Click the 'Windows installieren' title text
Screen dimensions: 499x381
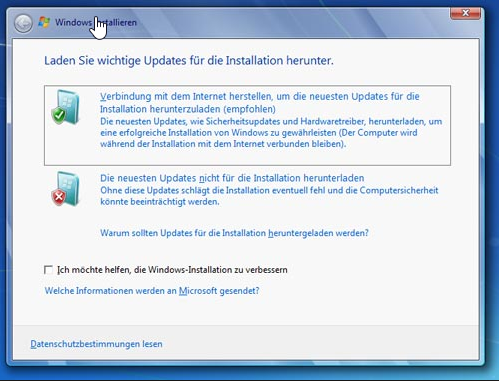coord(96,22)
